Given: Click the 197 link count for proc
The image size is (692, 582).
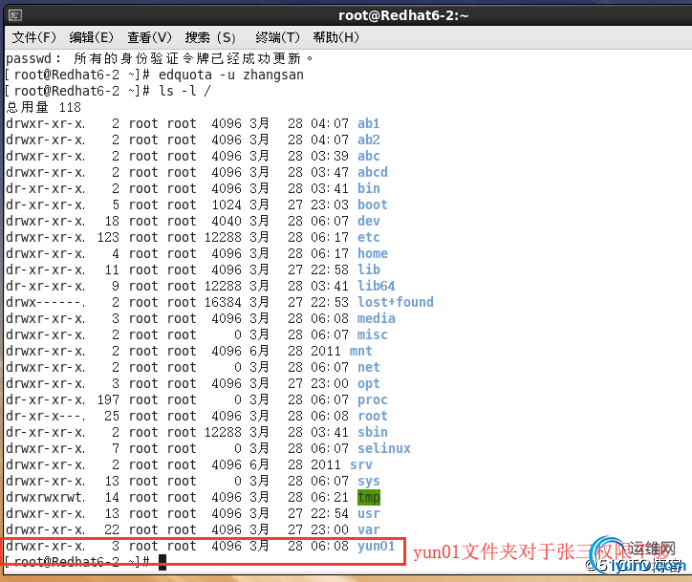Looking at the screenshot, I should click(108, 400).
